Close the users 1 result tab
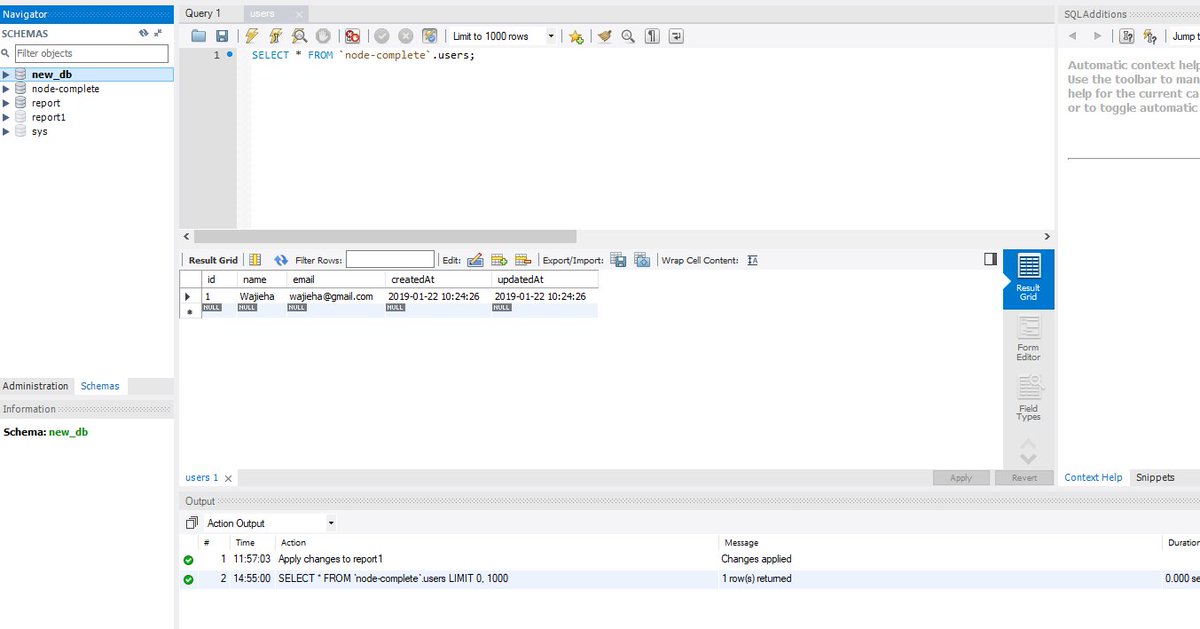 228,479
